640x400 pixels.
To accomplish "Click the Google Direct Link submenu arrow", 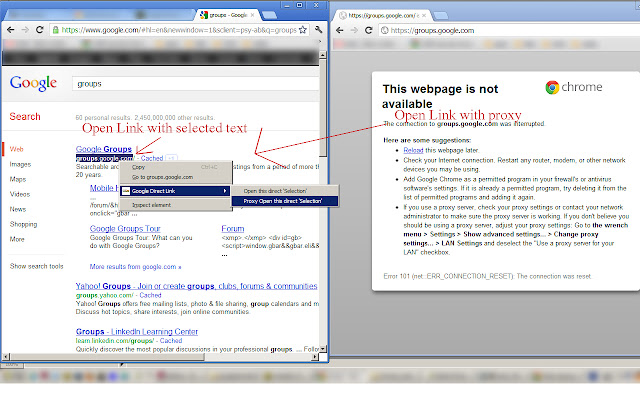I will 225,191.
